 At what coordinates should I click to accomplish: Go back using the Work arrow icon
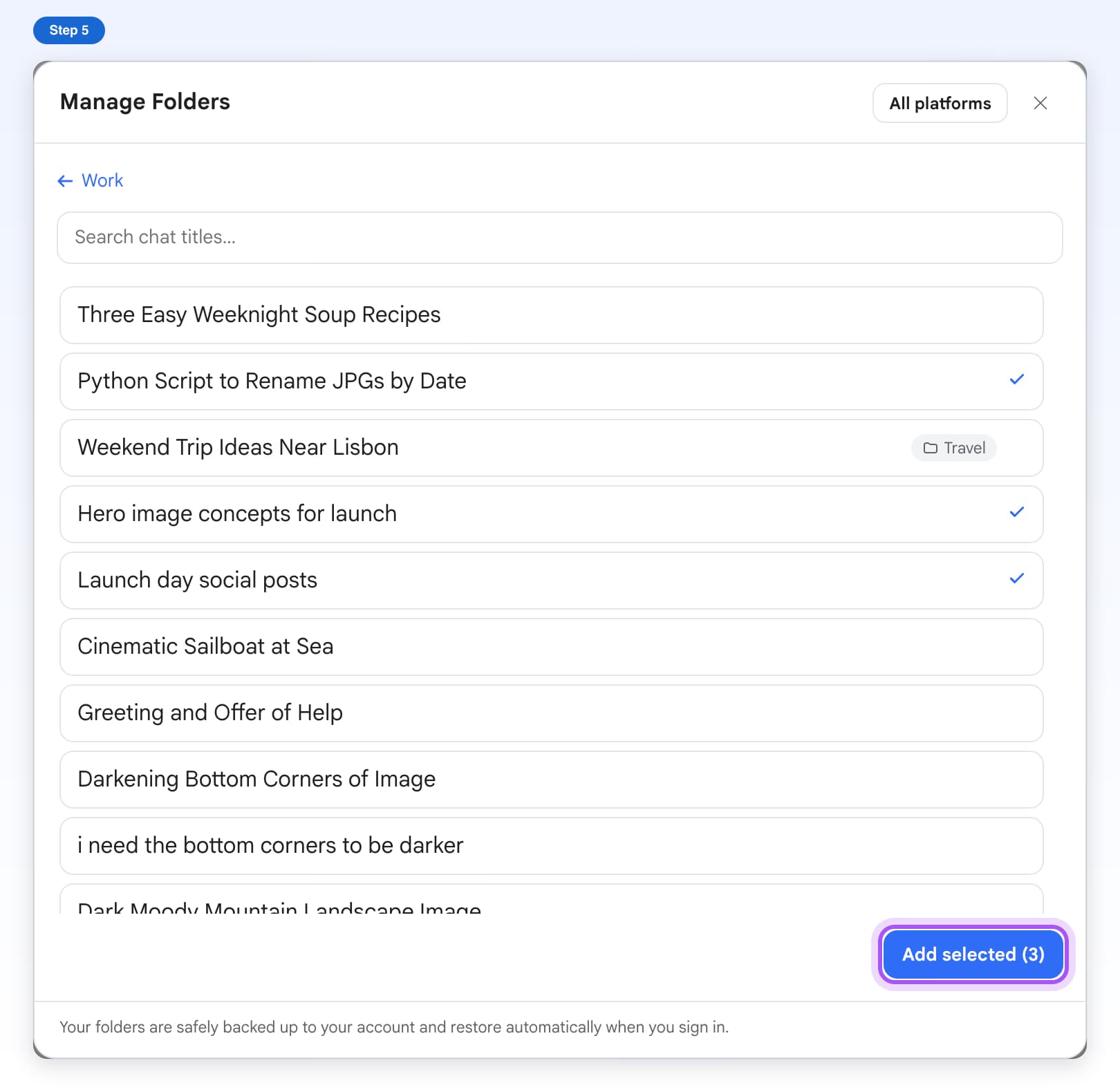[65, 181]
